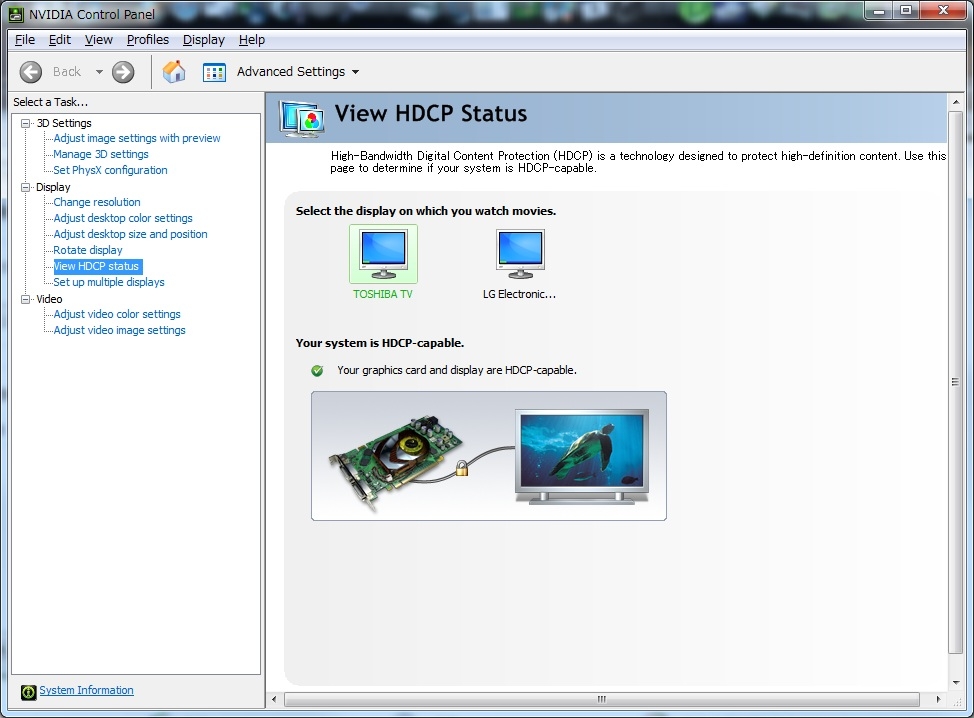Viewport: 974px width, 718px height.
Task: Collapse the Video tree node
Action: coord(25,299)
